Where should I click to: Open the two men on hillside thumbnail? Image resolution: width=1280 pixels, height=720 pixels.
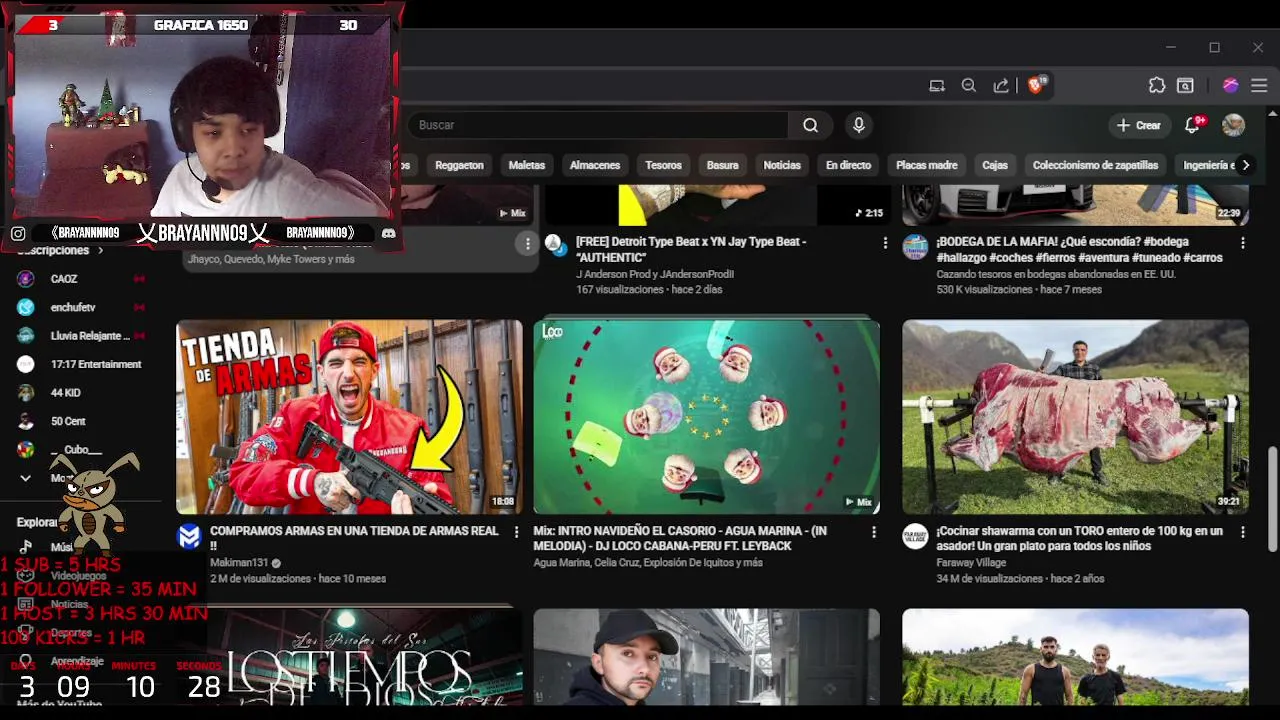[x=1075, y=657]
